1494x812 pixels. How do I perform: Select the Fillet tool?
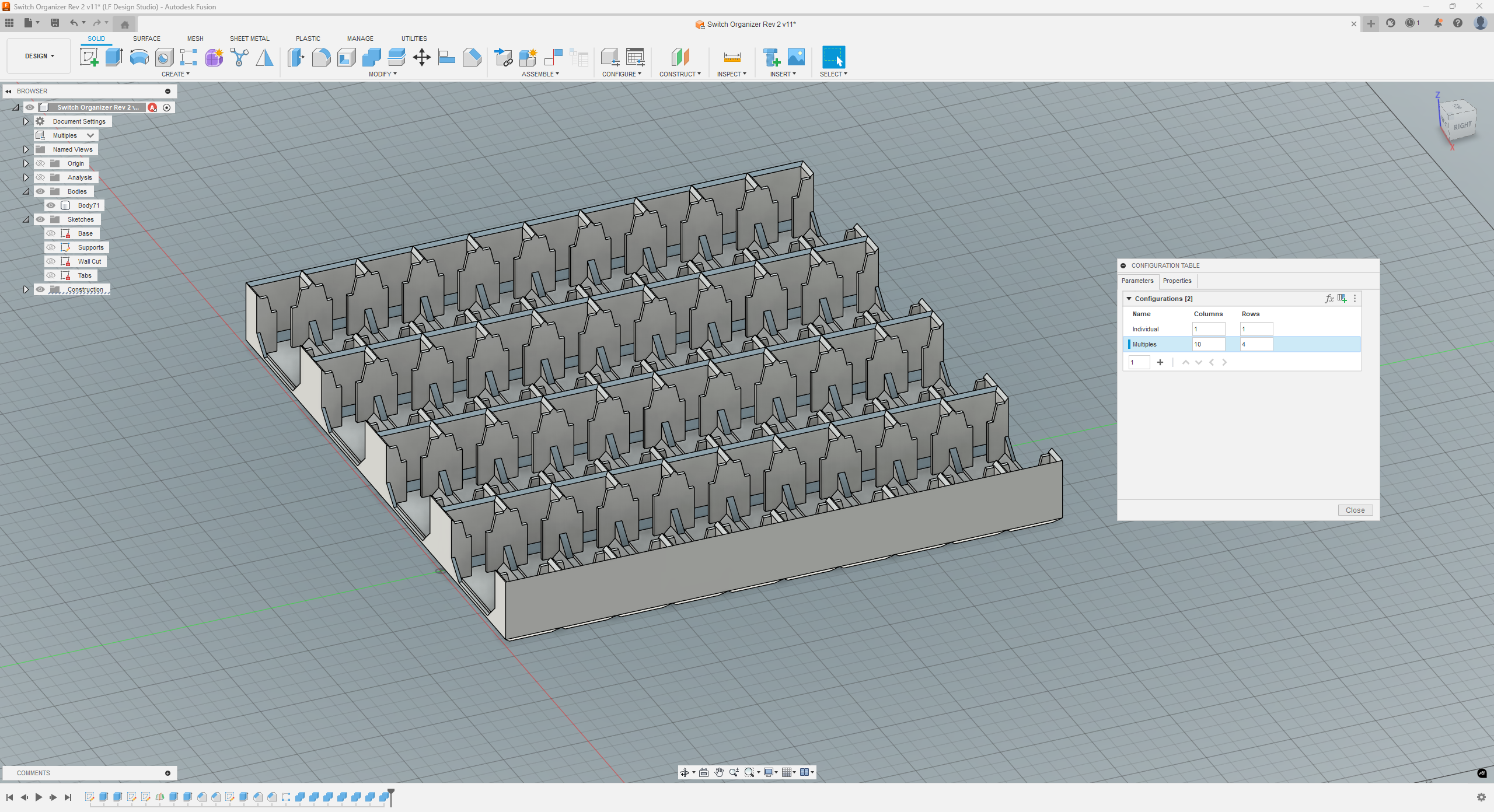(x=321, y=57)
